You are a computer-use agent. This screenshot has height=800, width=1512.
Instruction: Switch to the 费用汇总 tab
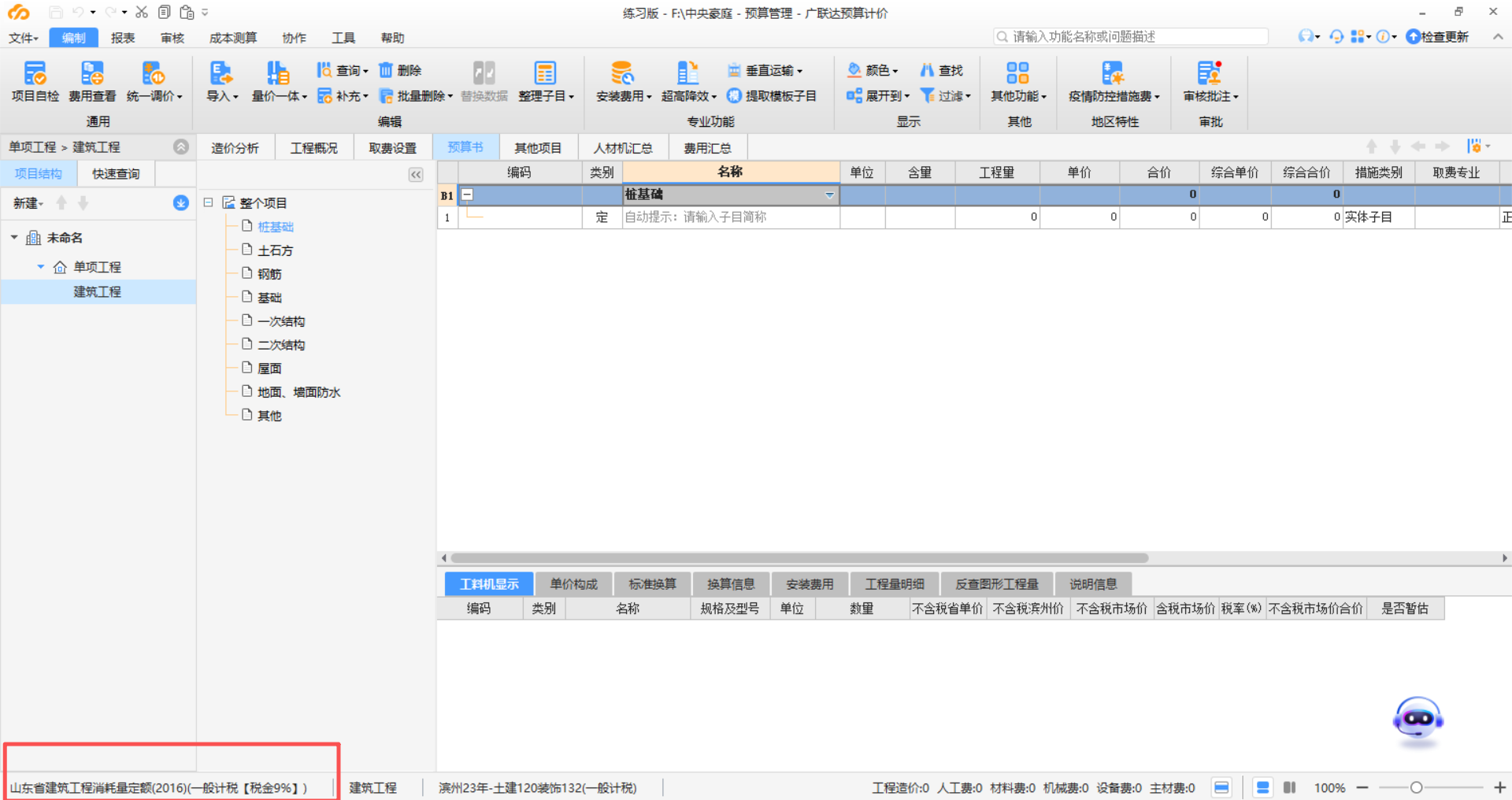tap(707, 147)
